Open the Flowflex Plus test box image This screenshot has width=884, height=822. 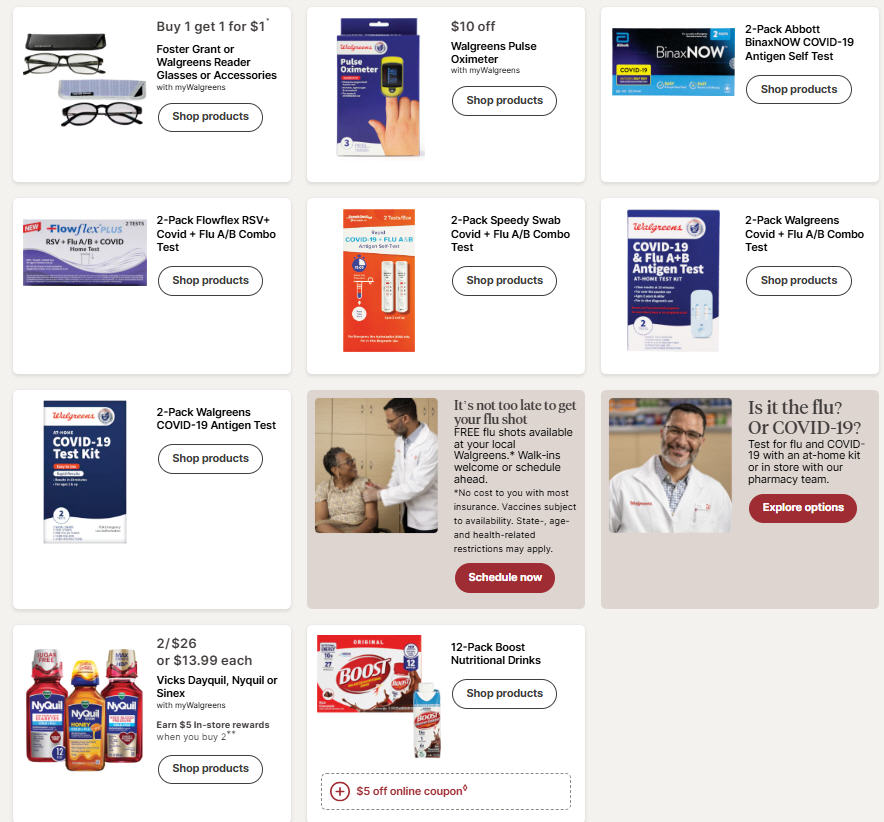tap(85, 253)
